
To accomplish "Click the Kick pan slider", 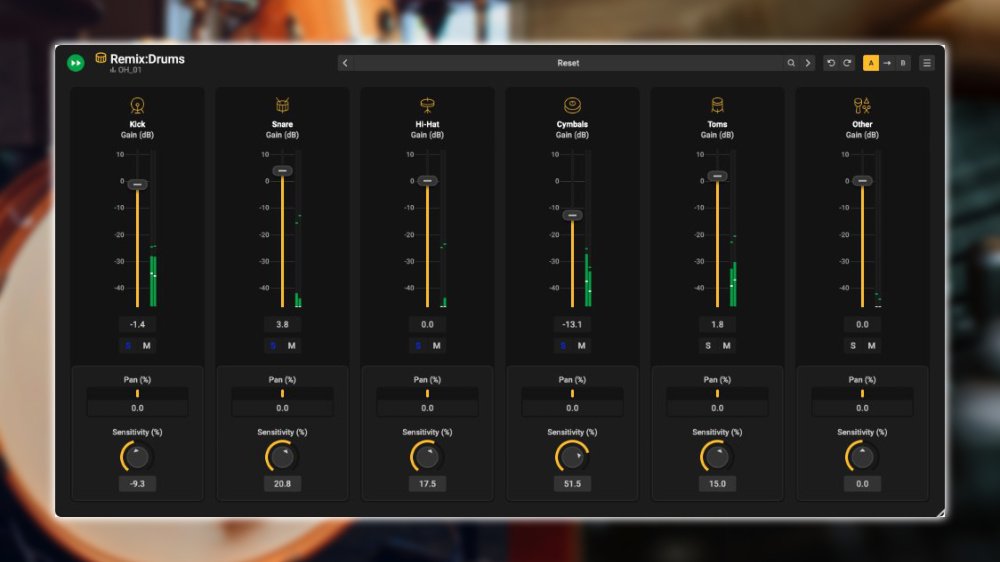I will [x=137, y=394].
